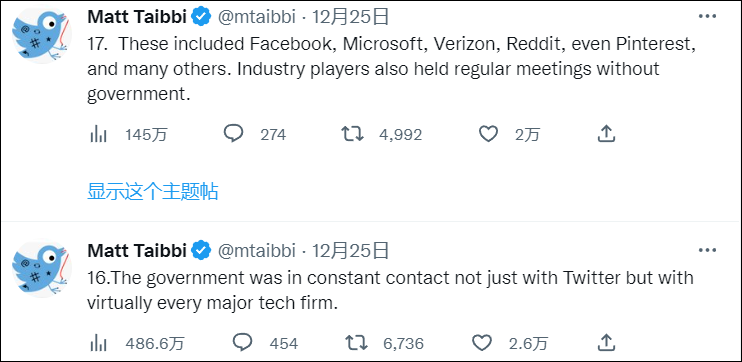
Task: Like tweet 17 with heart icon
Action: coord(488,135)
